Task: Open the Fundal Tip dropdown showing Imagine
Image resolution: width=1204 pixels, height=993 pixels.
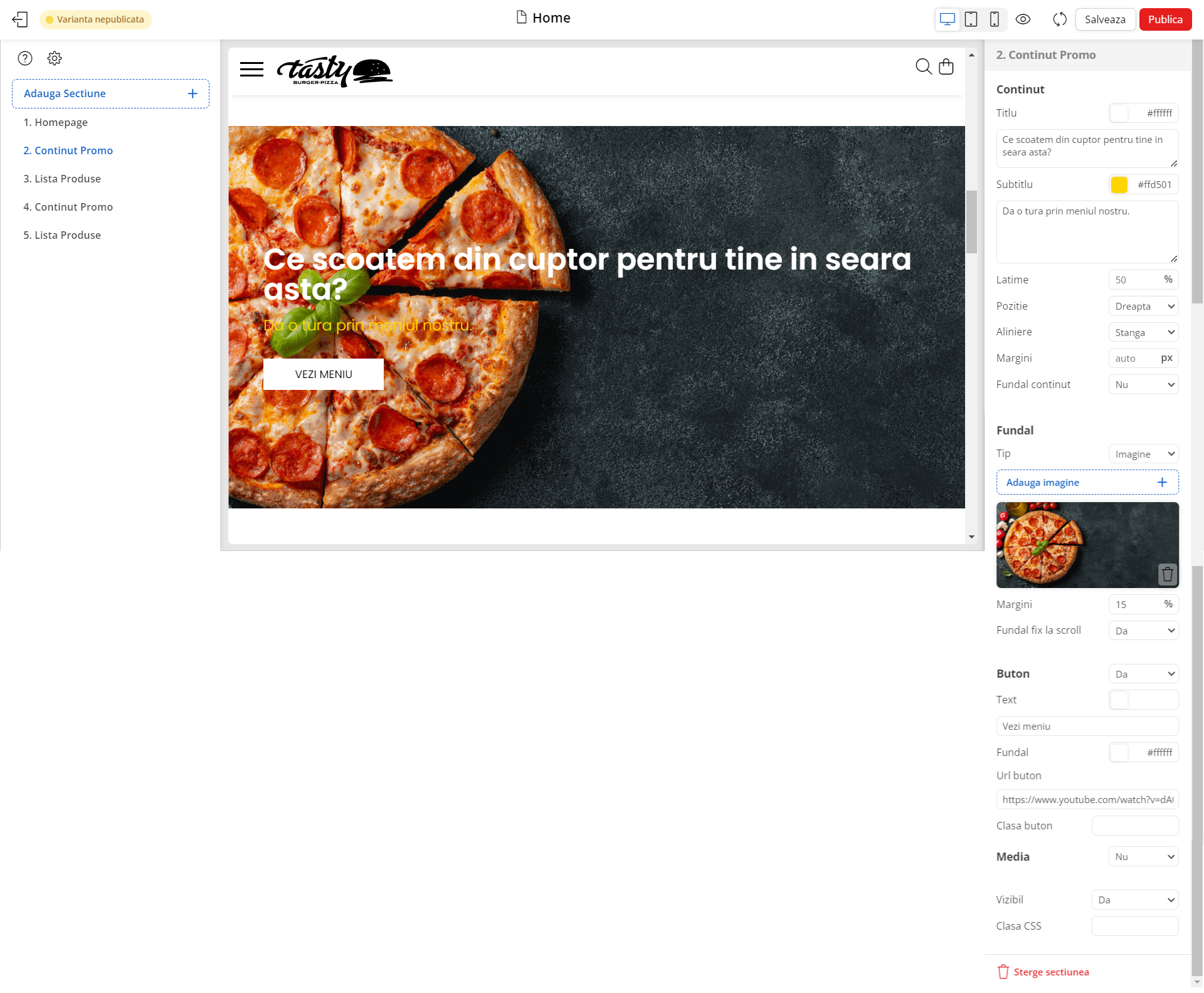Action: point(1143,453)
